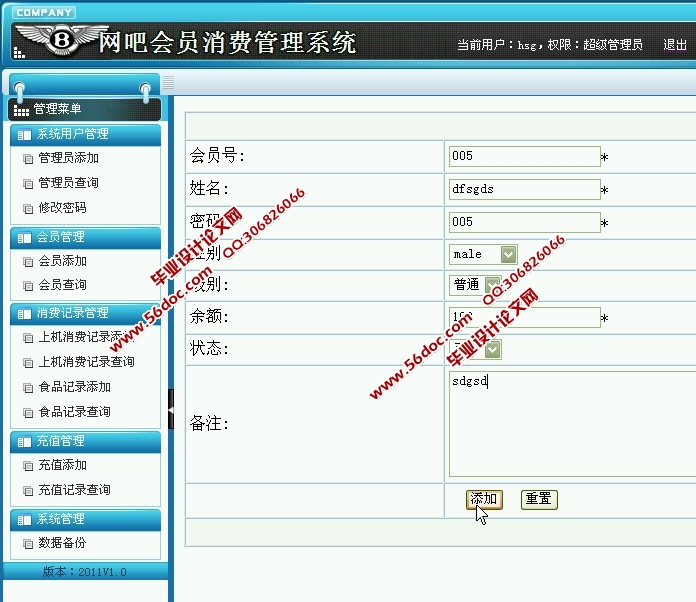Open 管理员查询 in the menu
This screenshot has height=602, width=696.
point(68,183)
